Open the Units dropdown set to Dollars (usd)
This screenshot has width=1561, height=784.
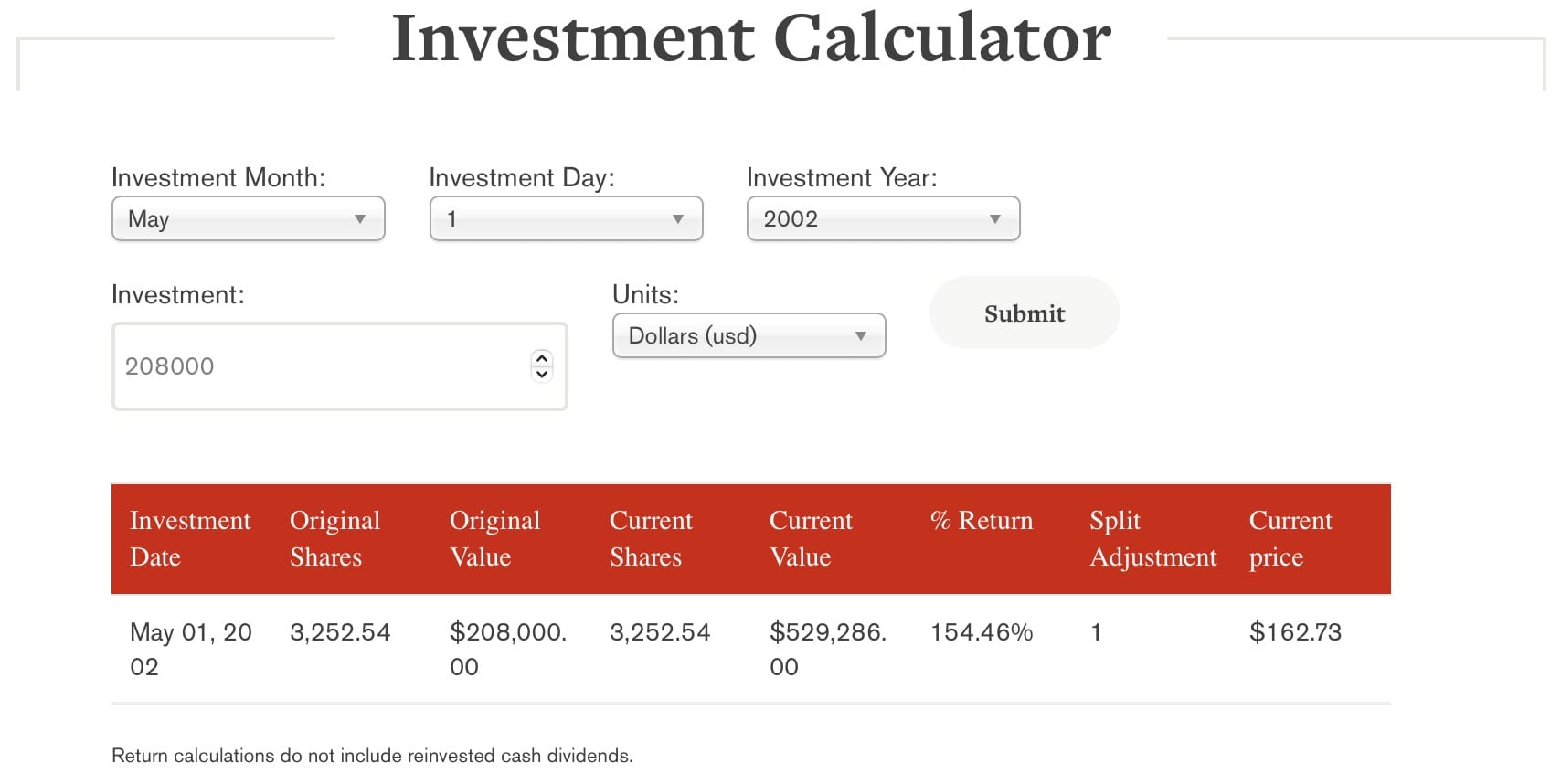[x=749, y=336]
